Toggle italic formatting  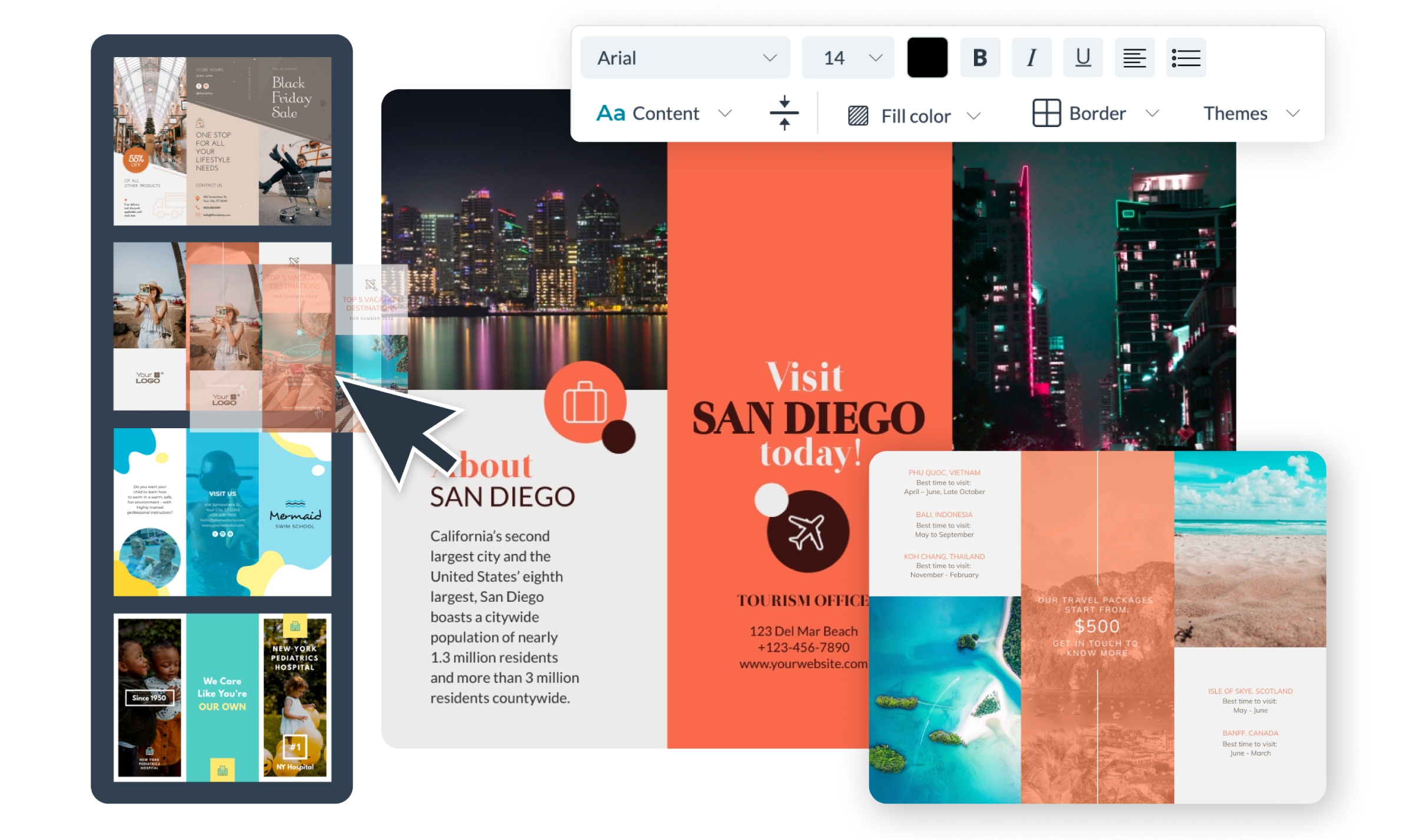[x=1031, y=57]
